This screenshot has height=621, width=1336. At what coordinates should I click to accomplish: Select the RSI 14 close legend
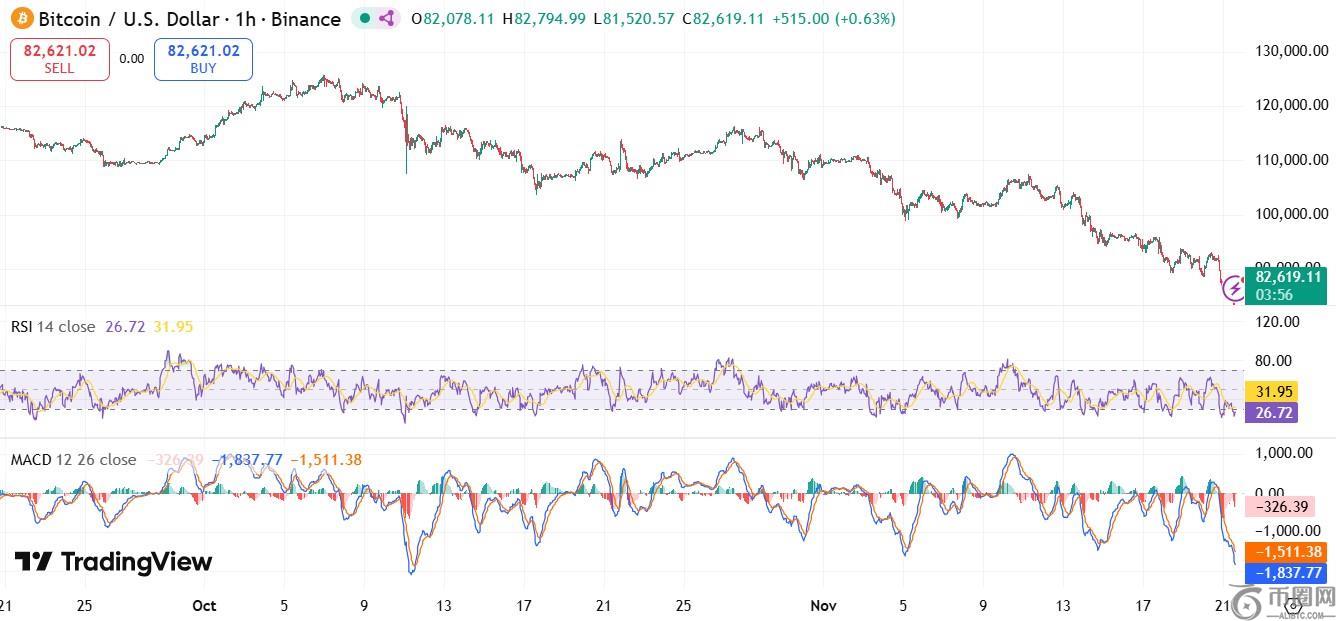point(53,327)
